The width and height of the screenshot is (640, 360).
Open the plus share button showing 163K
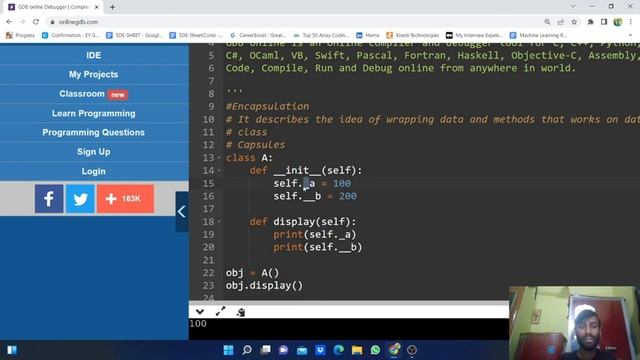tap(125, 199)
